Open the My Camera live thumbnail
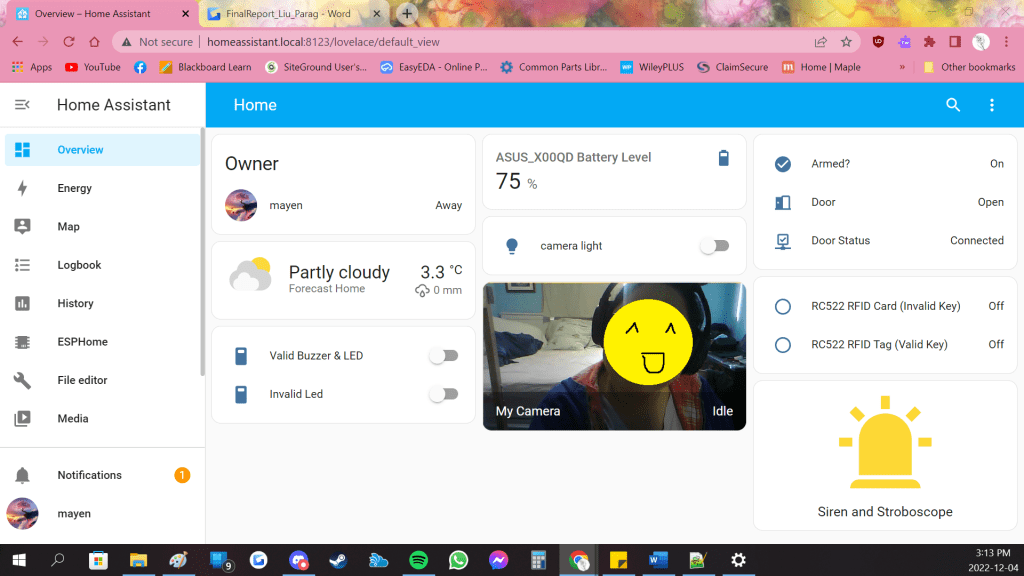This screenshot has width=1024, height=576. (614, 356)
